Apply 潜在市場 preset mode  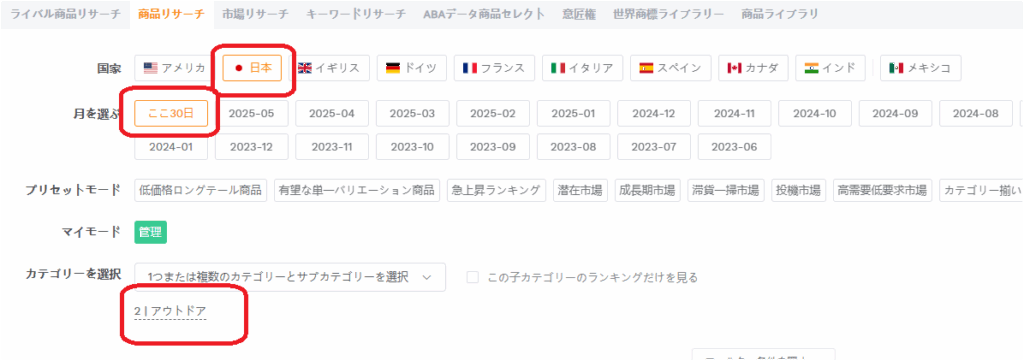tap(581, 191)
